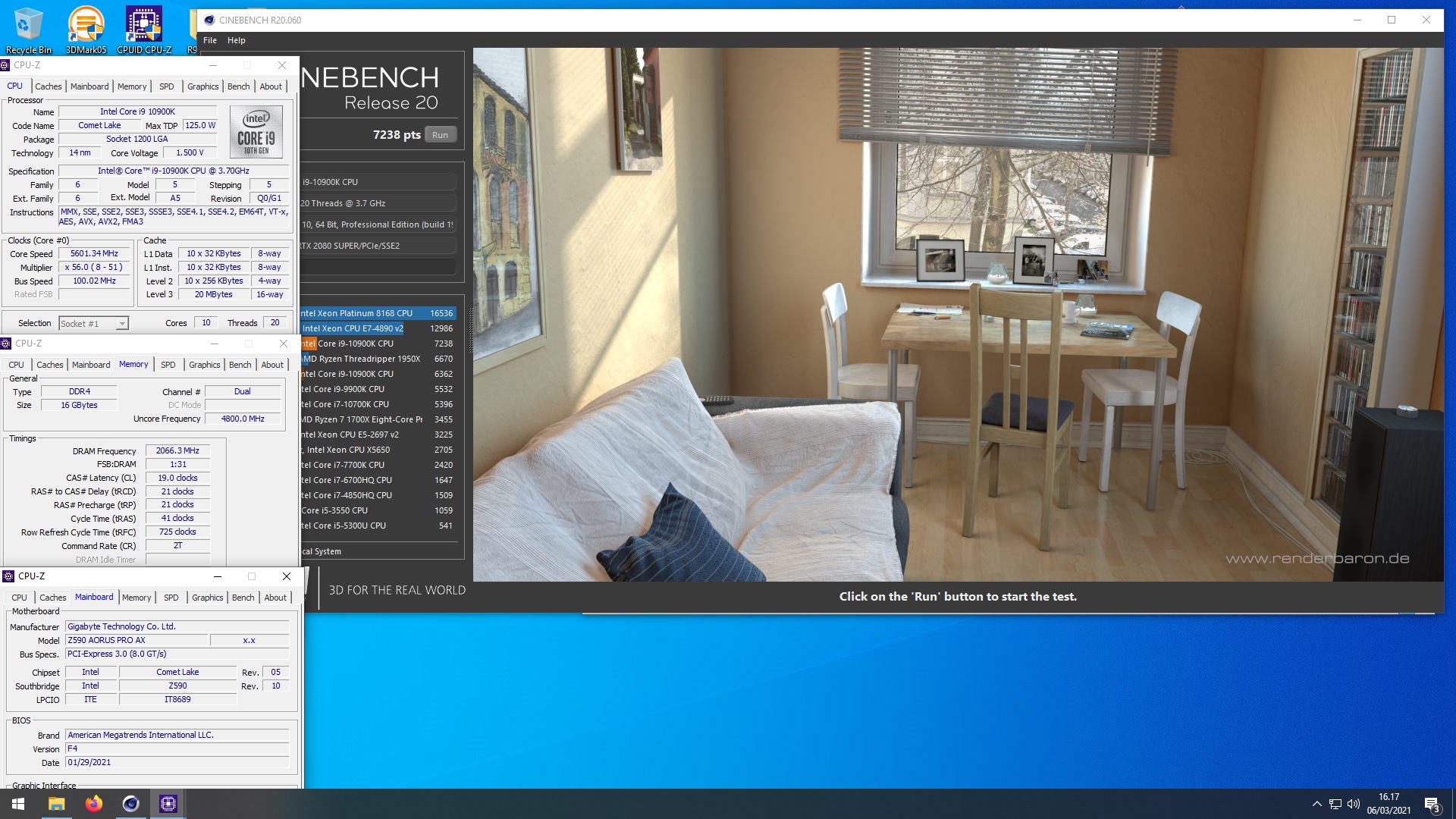
Task: Click the DRAM Frequency 2066.3 MHz value
Action: tap(177, 451)
